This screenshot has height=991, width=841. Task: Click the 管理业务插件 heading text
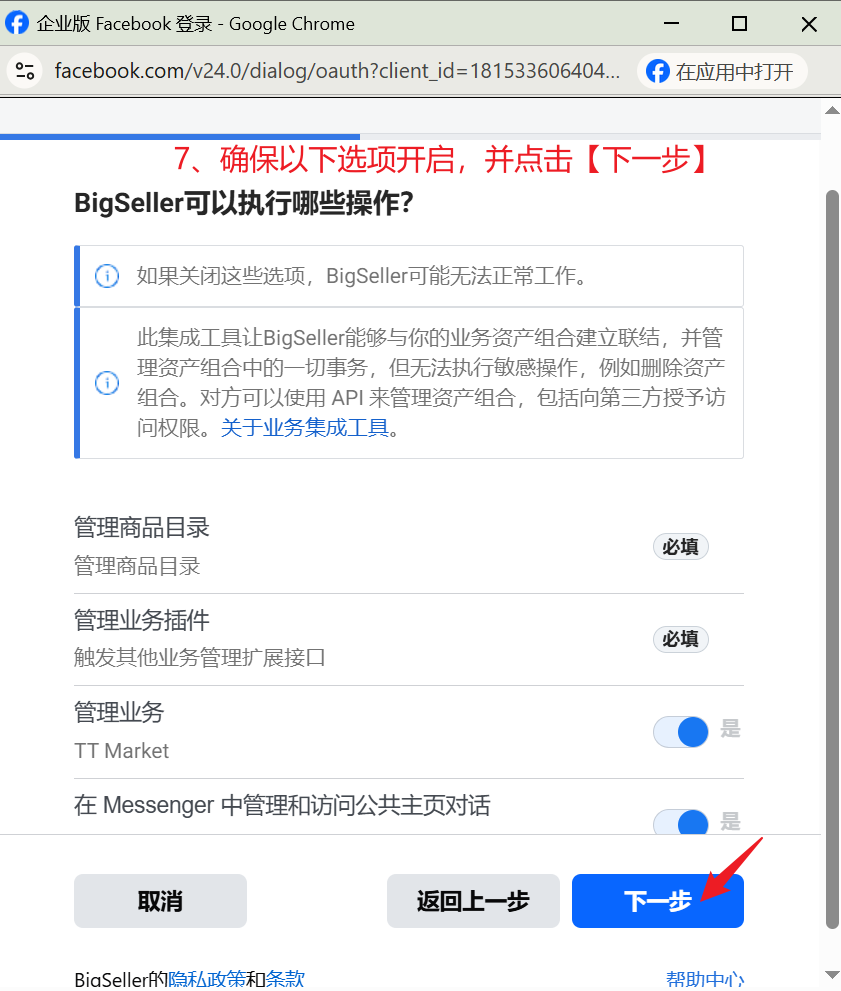pos(142,620)
